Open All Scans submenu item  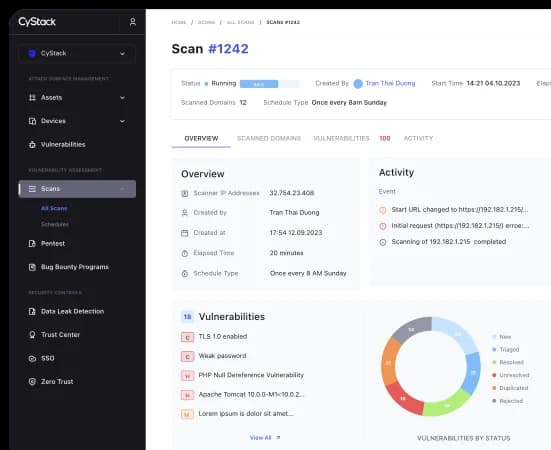pos(54,208)
